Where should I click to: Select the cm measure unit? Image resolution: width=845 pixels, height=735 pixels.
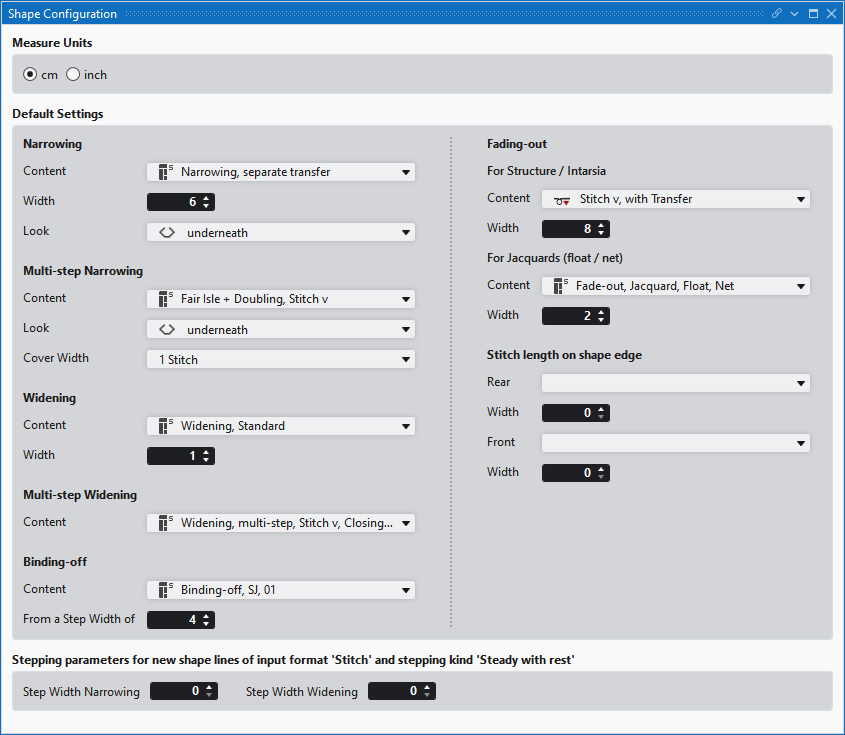click(x=30, y=75)
